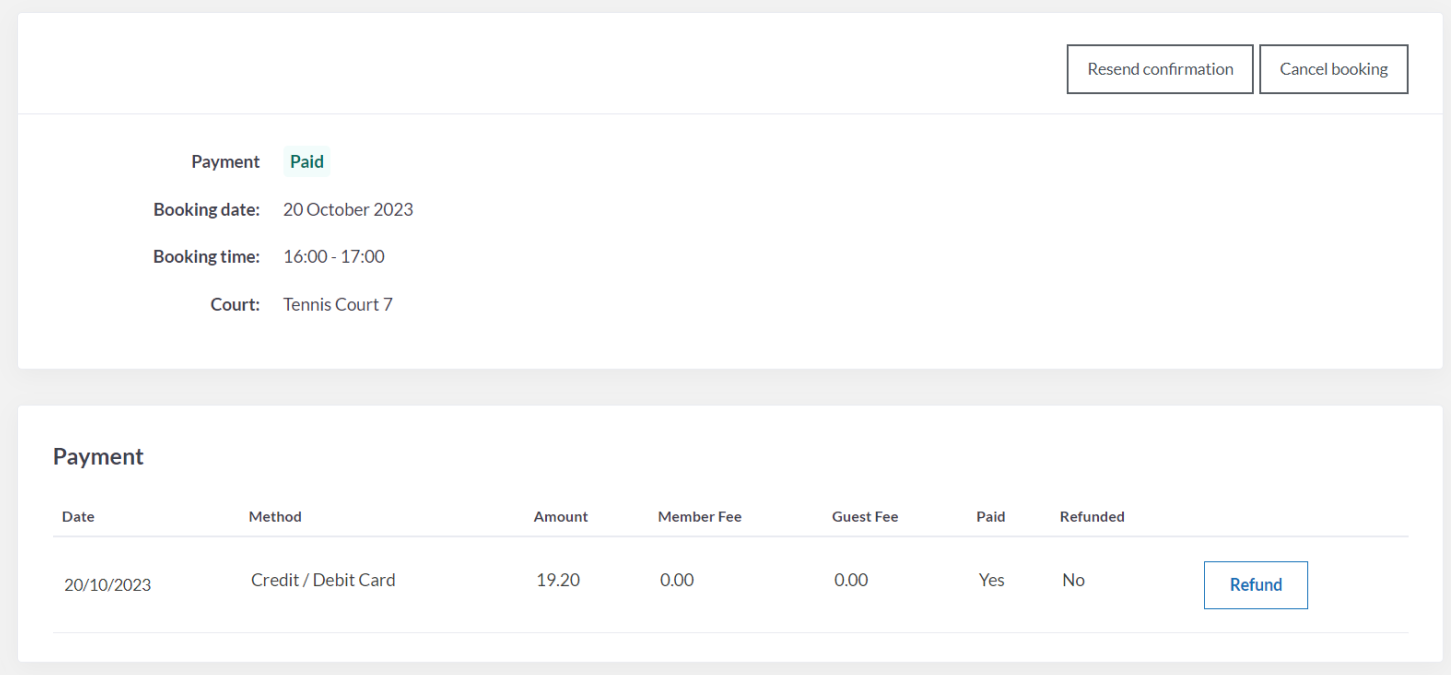Click the Guest Fee column header
This screenshot has width=1451, height=675.
pyautogui.click(x=865, y=517)
